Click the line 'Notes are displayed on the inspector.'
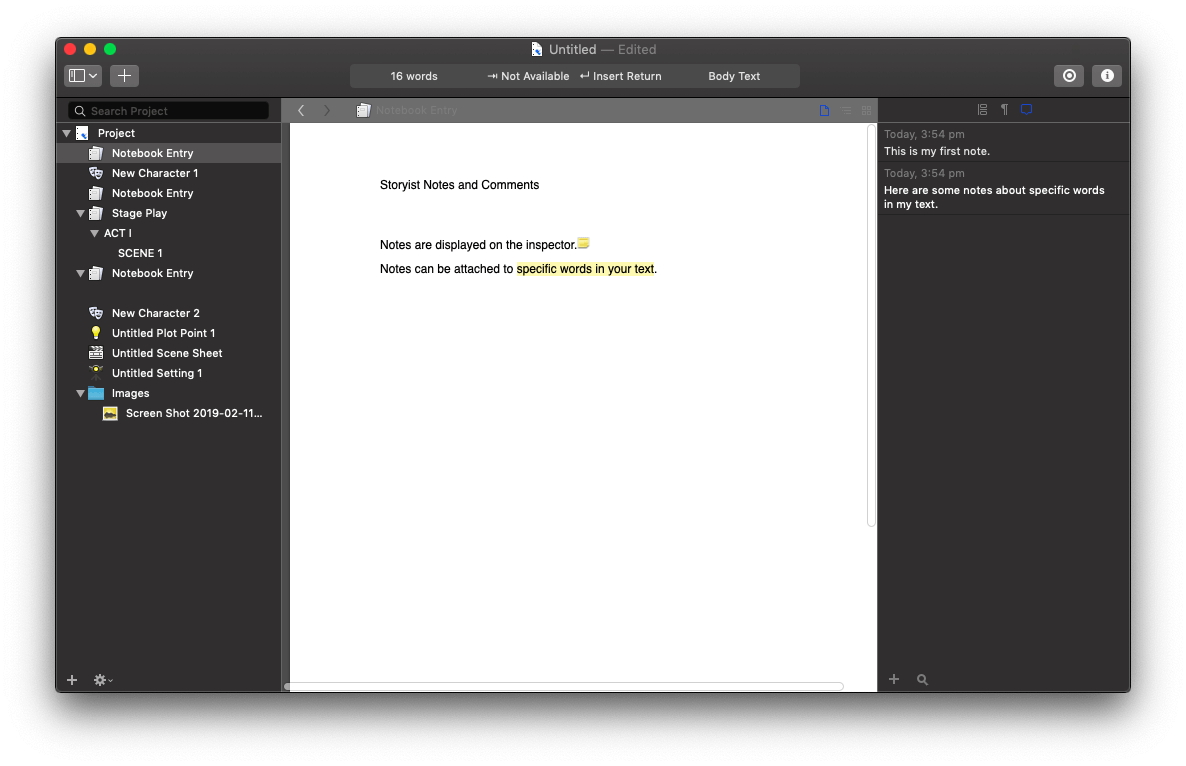The width and height of the screenshot is (1186, 766). (478, 245)
